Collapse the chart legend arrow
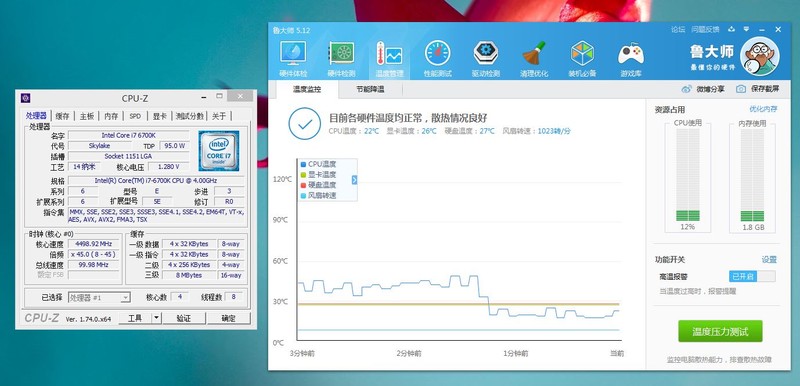Screen dimensions: 800x386 click(355, 180)
